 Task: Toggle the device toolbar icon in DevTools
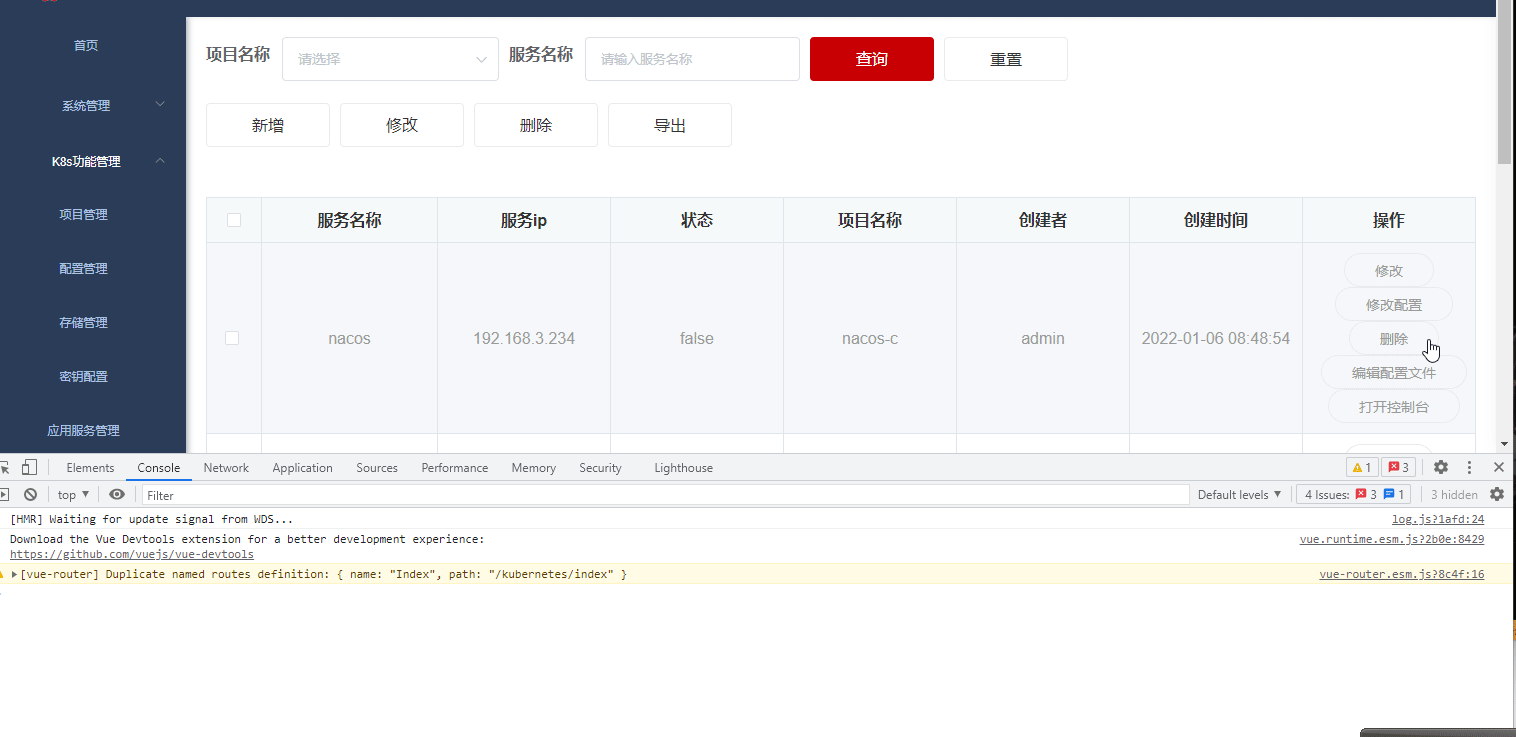pyautogui.click(x=30, y=467)
